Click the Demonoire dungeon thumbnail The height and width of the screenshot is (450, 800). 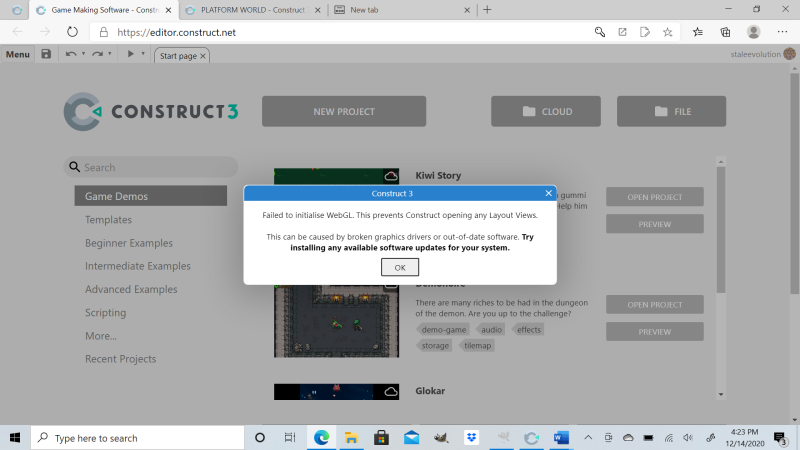tap(336, 321)
